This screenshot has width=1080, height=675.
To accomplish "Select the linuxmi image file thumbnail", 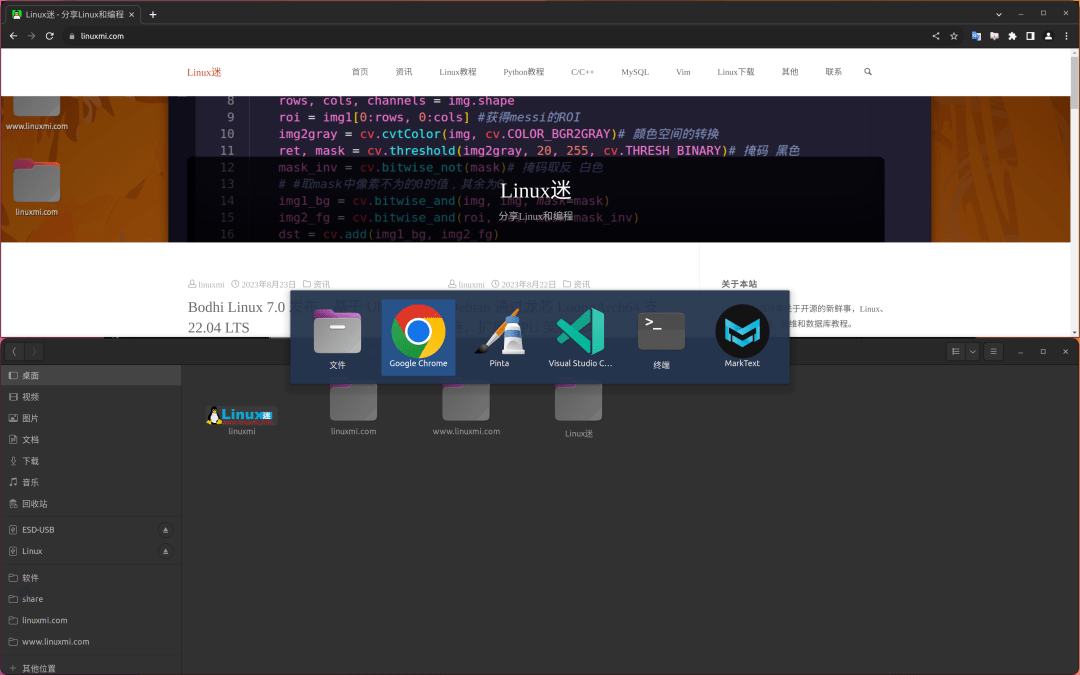I will [x=242, y=415].
